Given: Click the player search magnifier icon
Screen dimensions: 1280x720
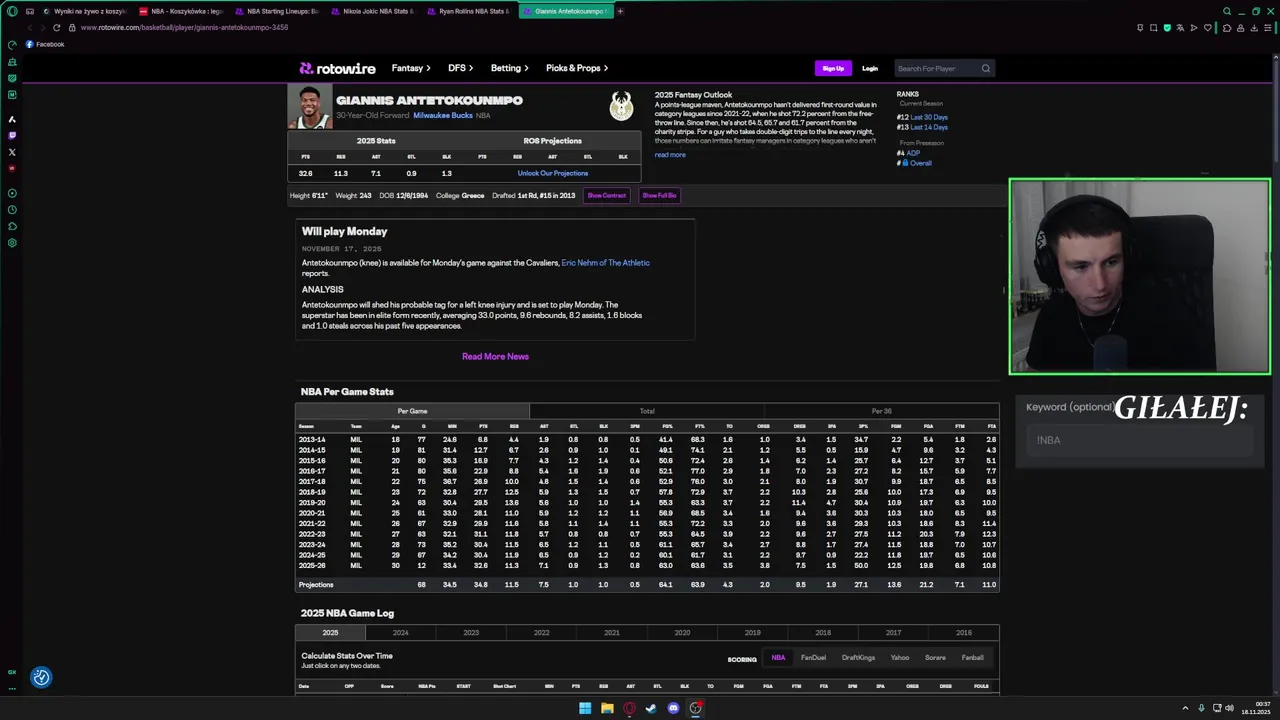Looking at the screenshot, I should 985,68.
